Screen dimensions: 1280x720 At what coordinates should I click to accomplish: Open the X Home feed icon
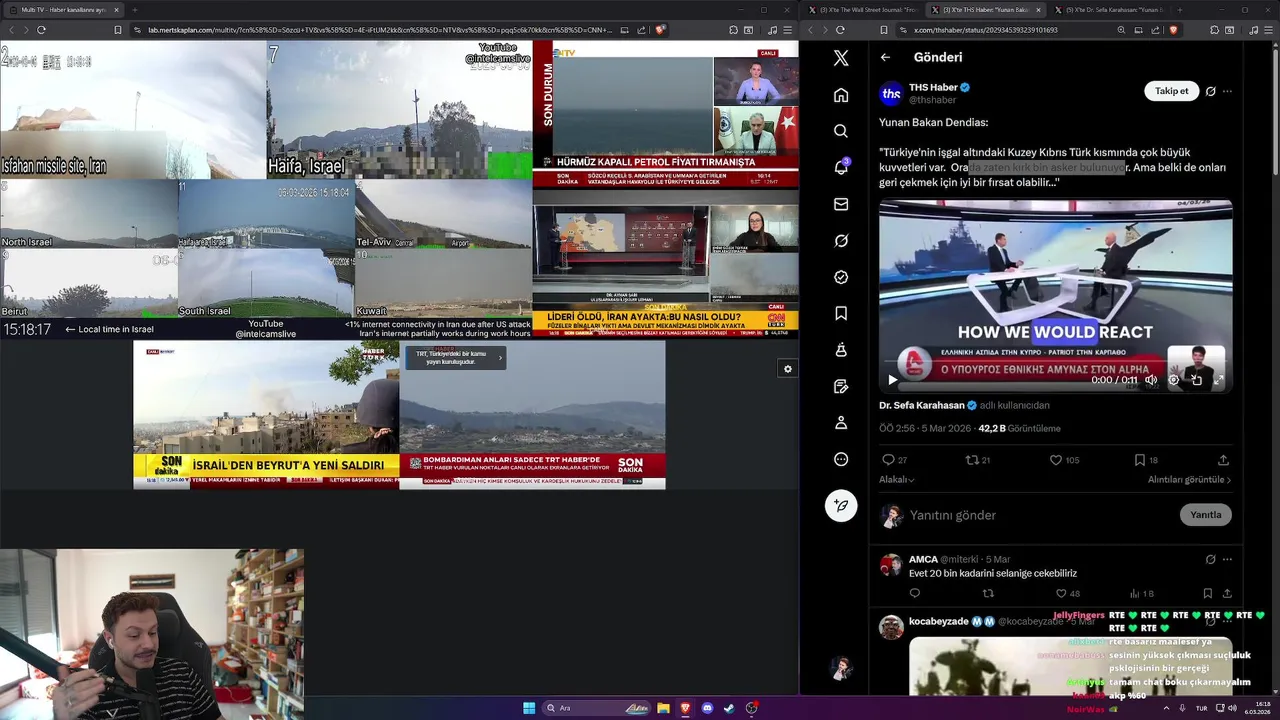tap(841, 95)
